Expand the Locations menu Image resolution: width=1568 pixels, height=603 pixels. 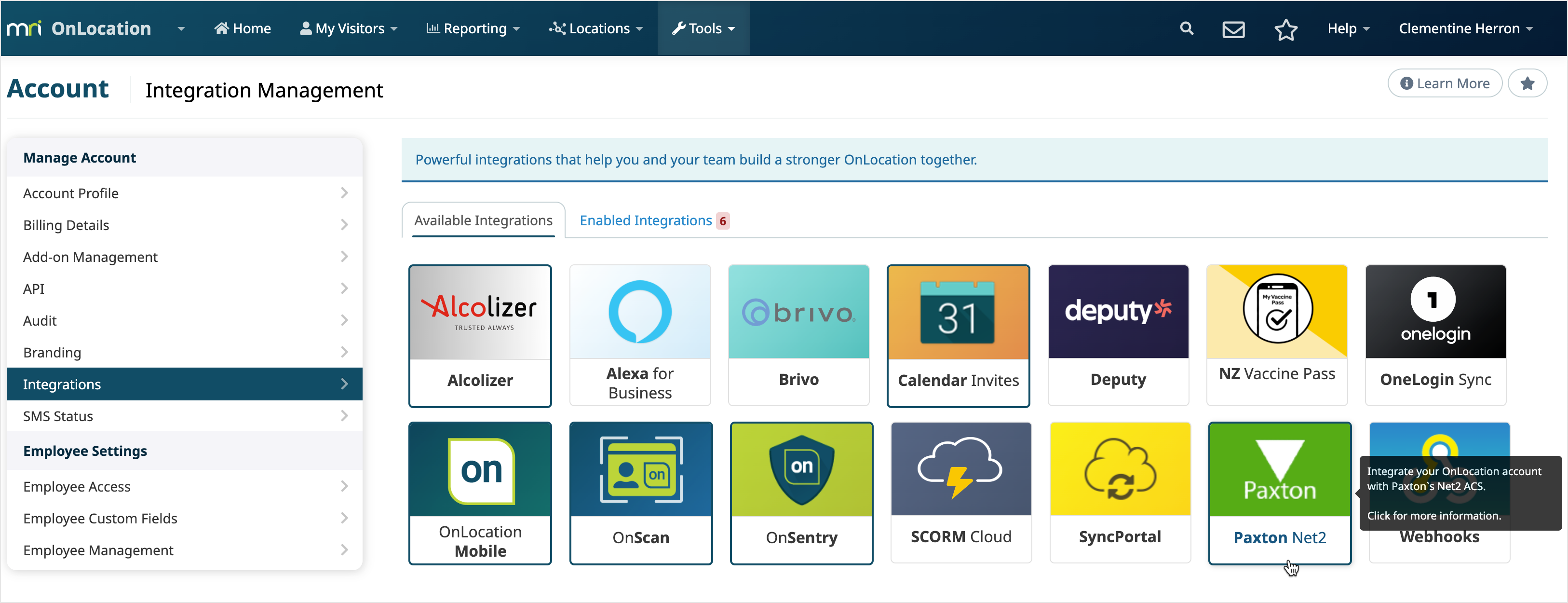point(595,28)
